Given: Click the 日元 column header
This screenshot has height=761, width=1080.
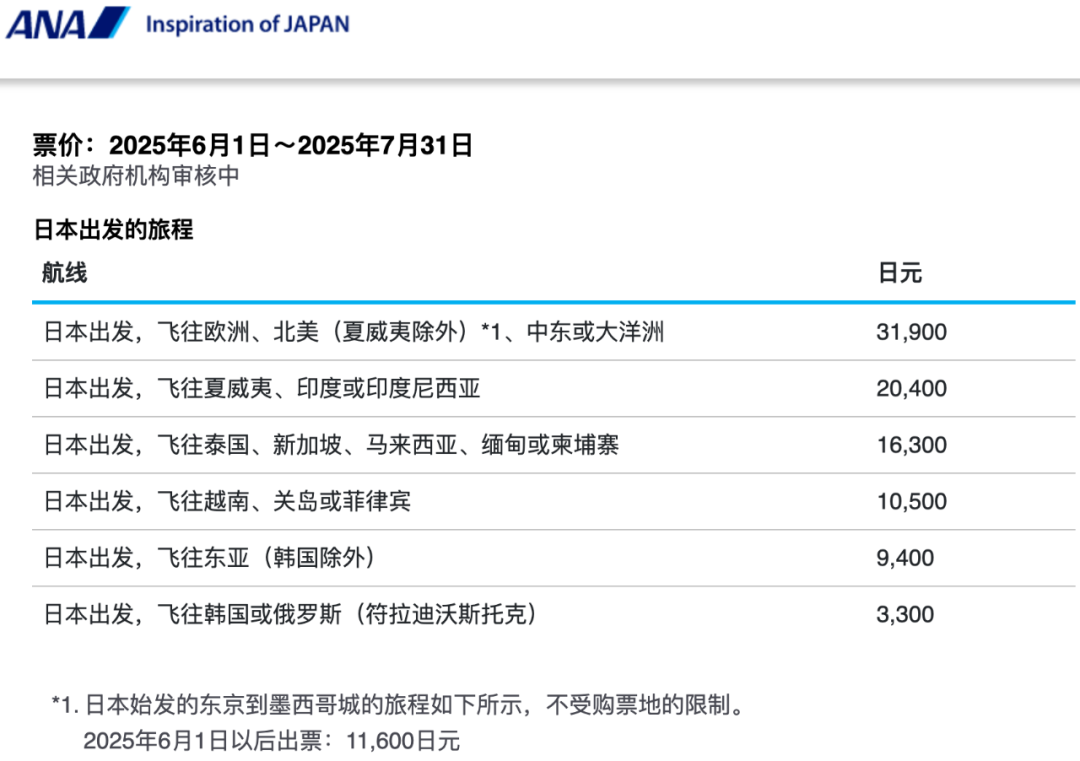Looking at the screenshot, I should click(900, 273).
